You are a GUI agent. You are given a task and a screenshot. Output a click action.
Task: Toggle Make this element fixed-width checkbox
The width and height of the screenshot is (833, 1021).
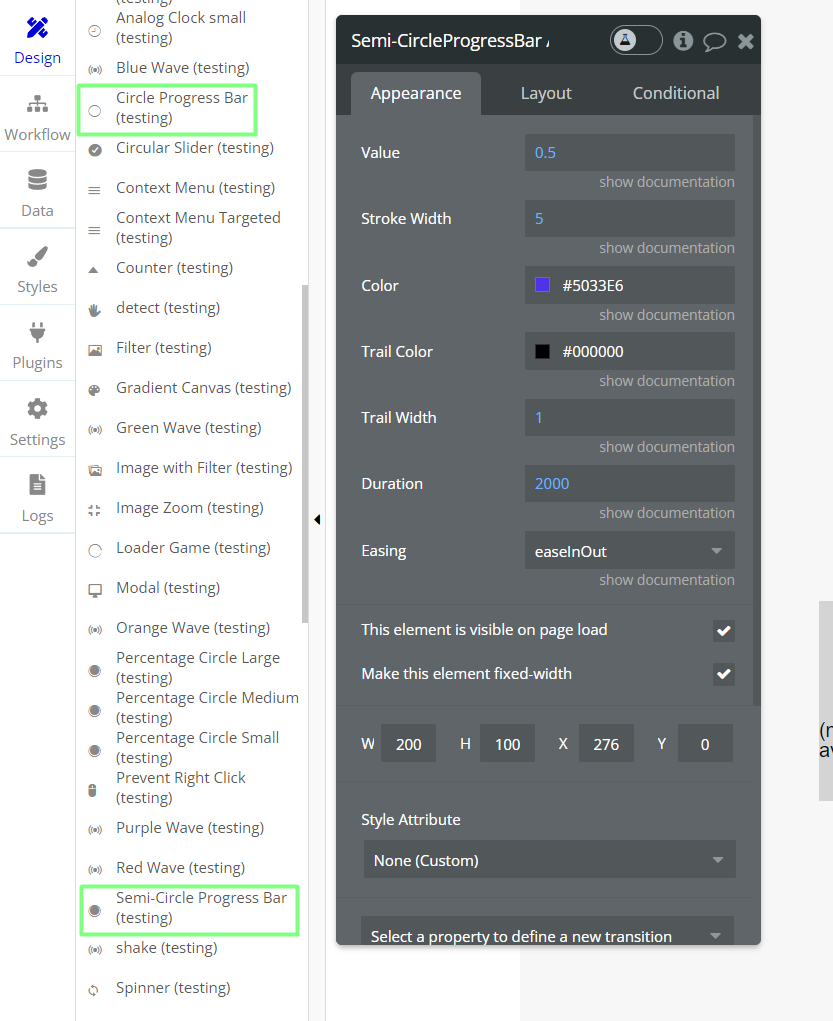pos(724,674)
